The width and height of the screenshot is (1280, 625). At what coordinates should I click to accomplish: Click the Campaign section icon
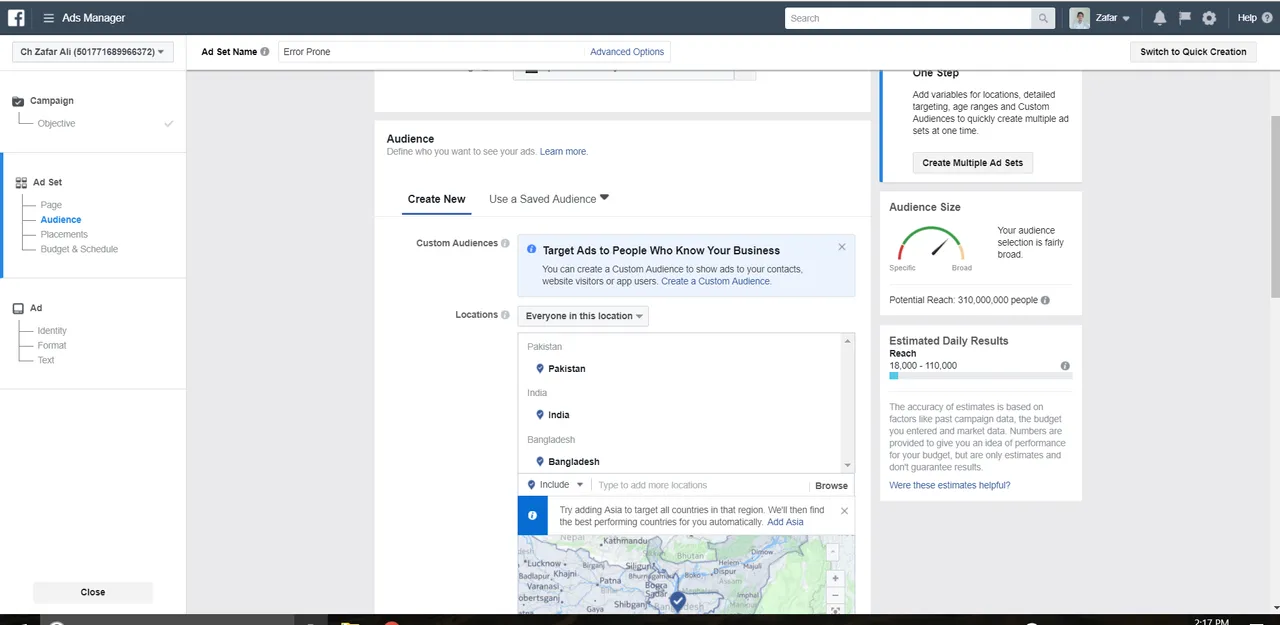coord(18,101)
